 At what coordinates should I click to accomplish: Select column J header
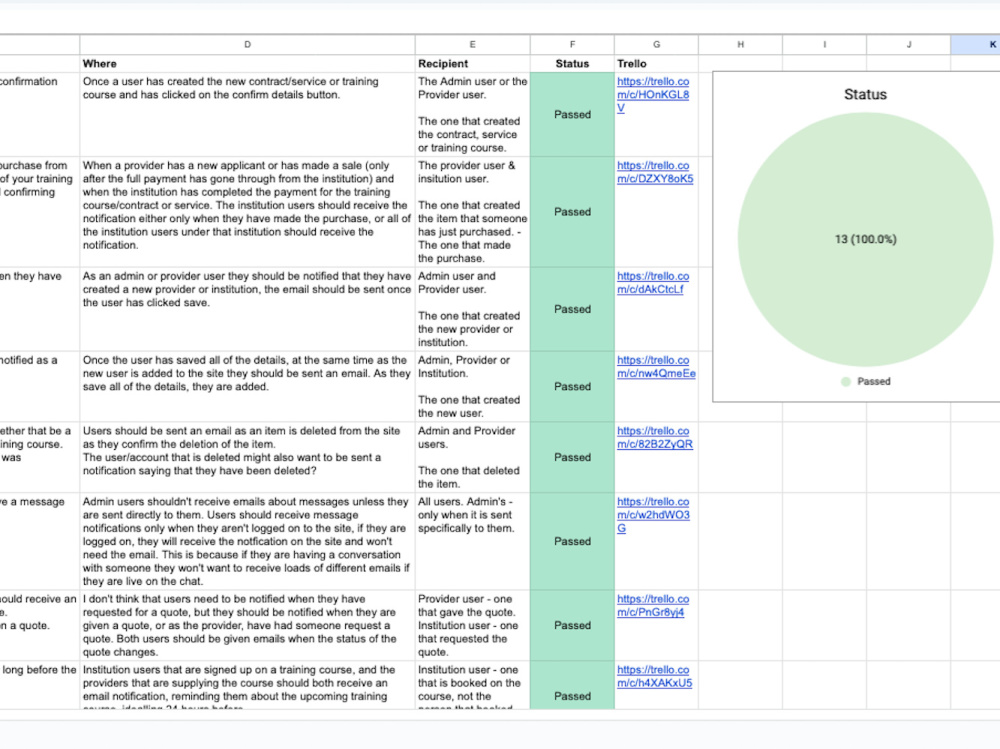tap(909, 45)
